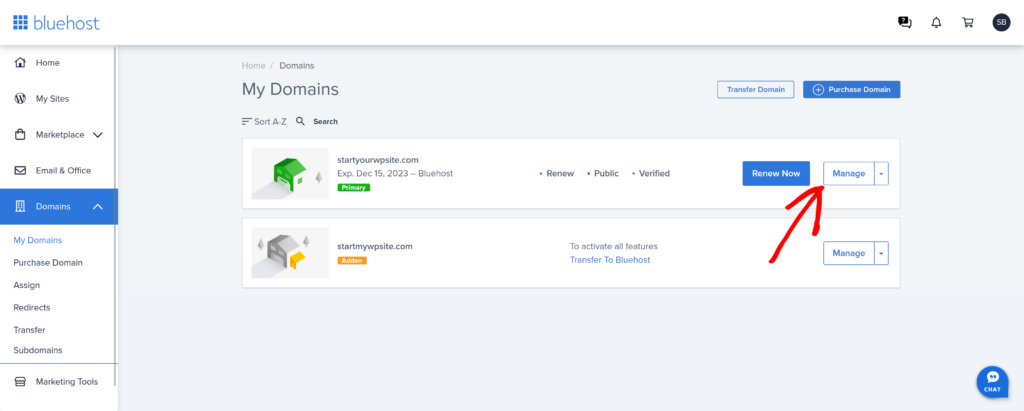Click the Purchase Domain button
Image resolution: width=1024 pixels, height=411 pixels.
point(851,89)
